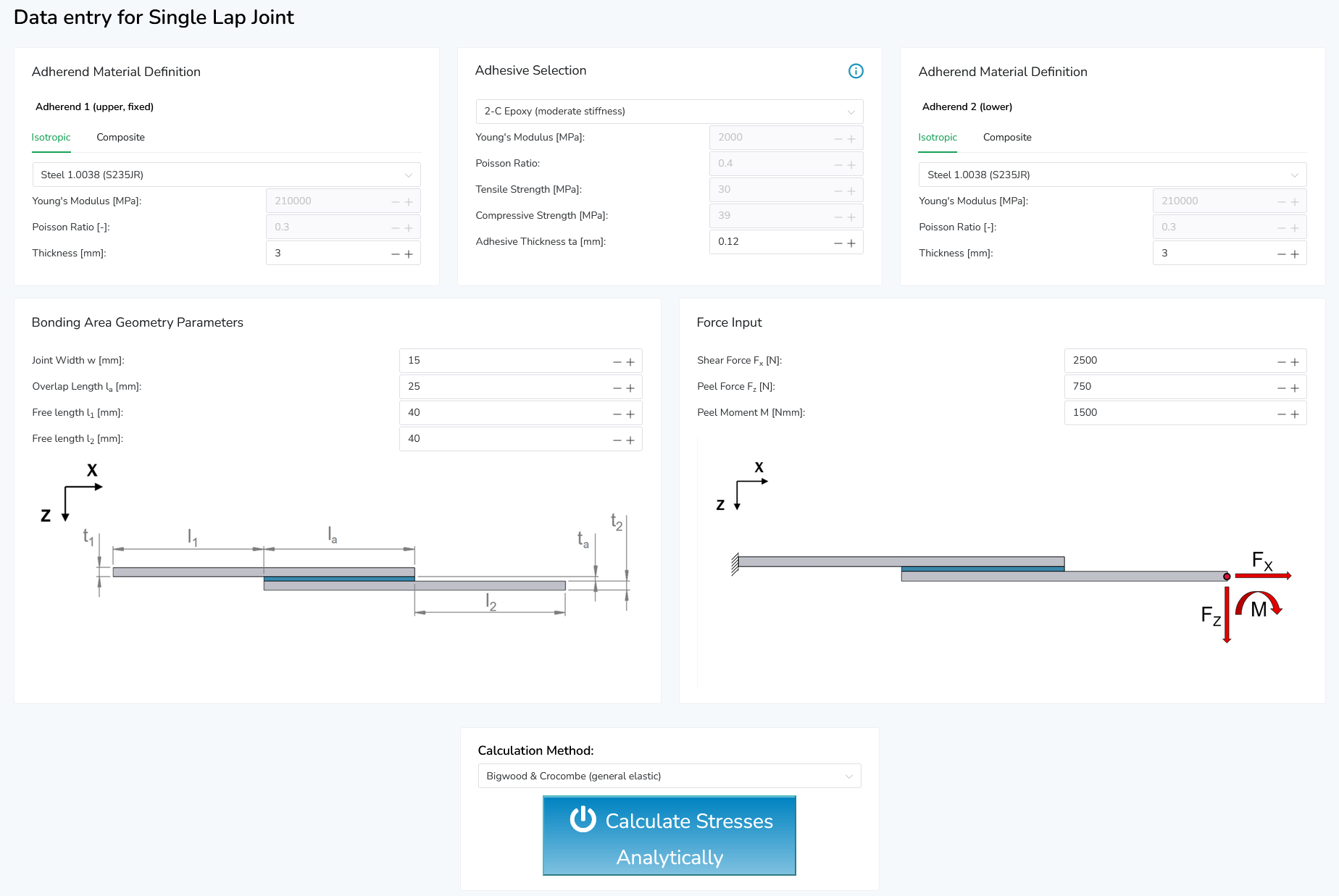Click Free length l2 input field

(520, 439)
